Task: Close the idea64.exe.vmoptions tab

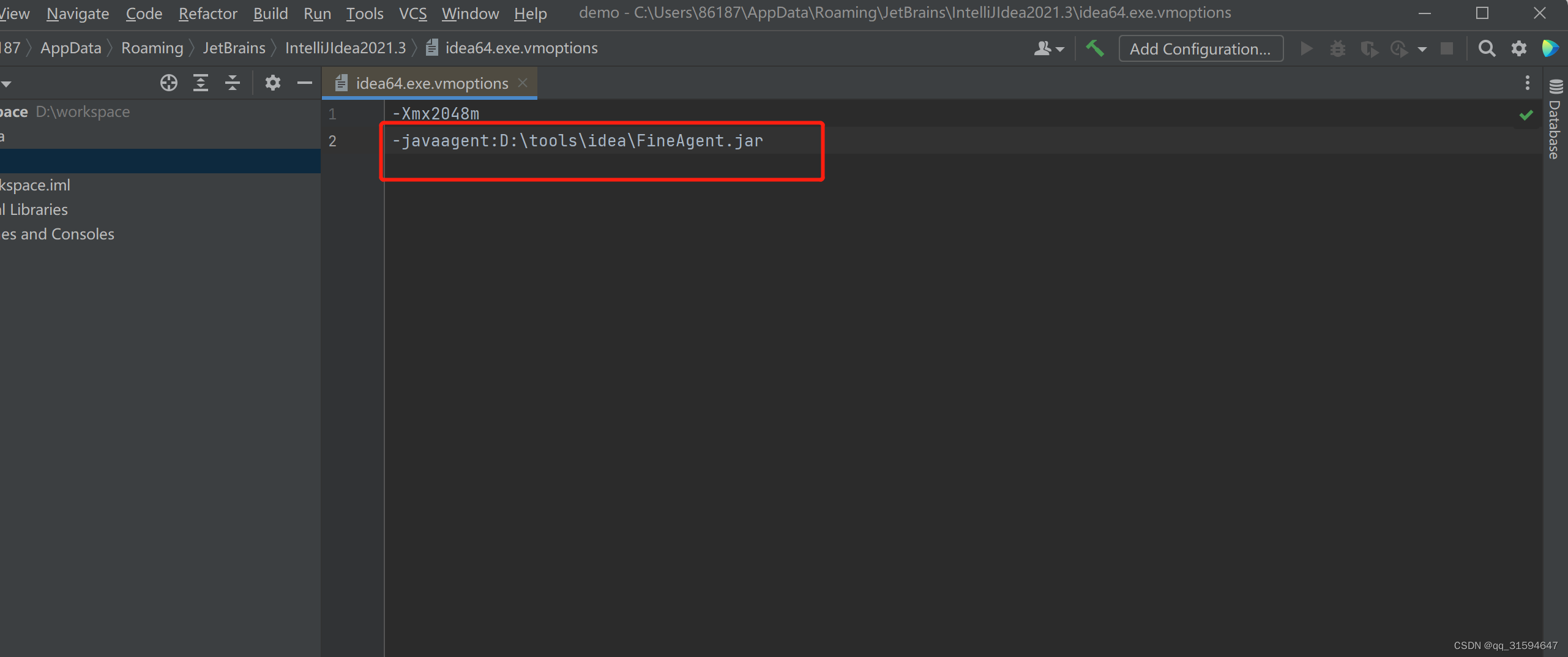Action: click(523, 83)
